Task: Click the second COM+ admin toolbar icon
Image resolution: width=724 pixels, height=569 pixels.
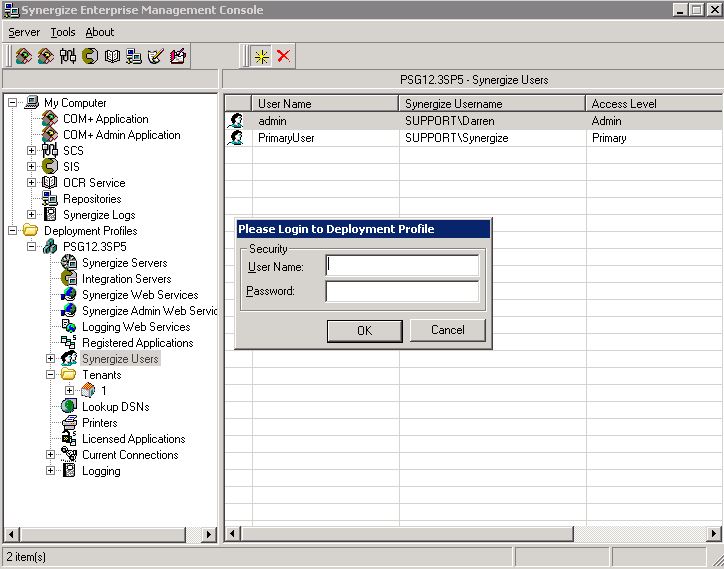Action: pyautogui.click(x=46, y=56)
